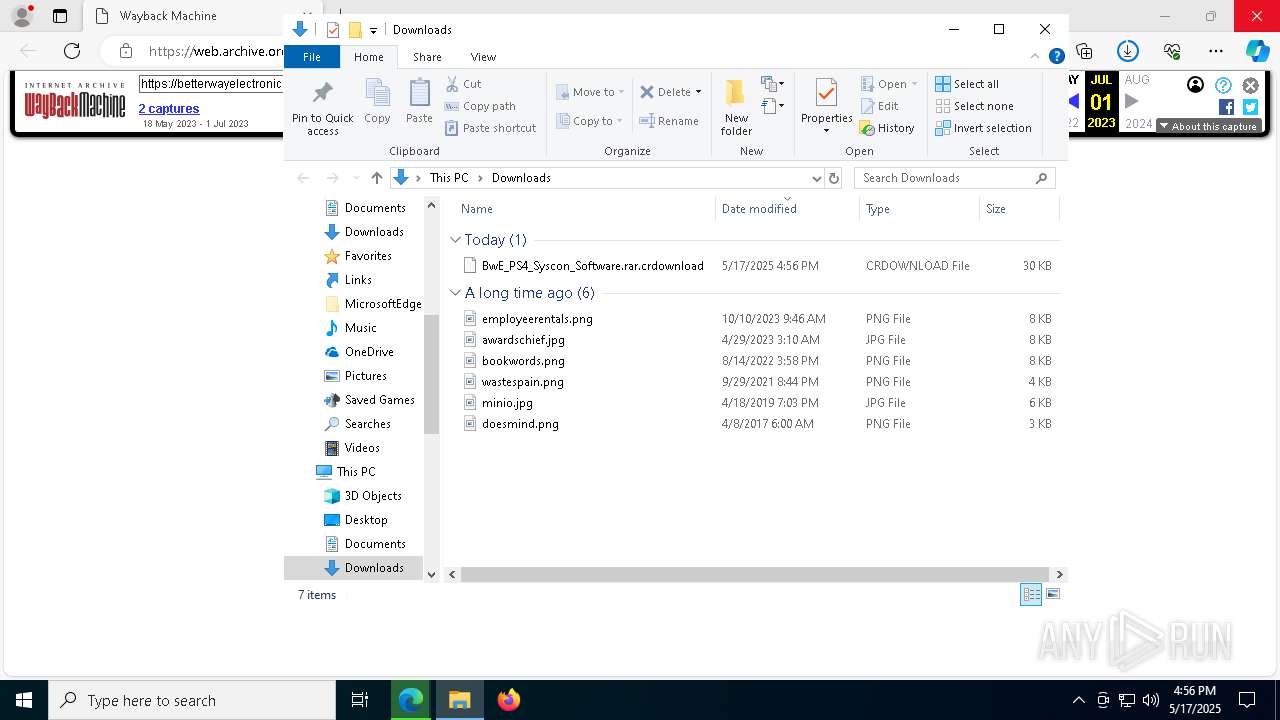Click navigation pane vertical scrollbar

pos(432,375)
